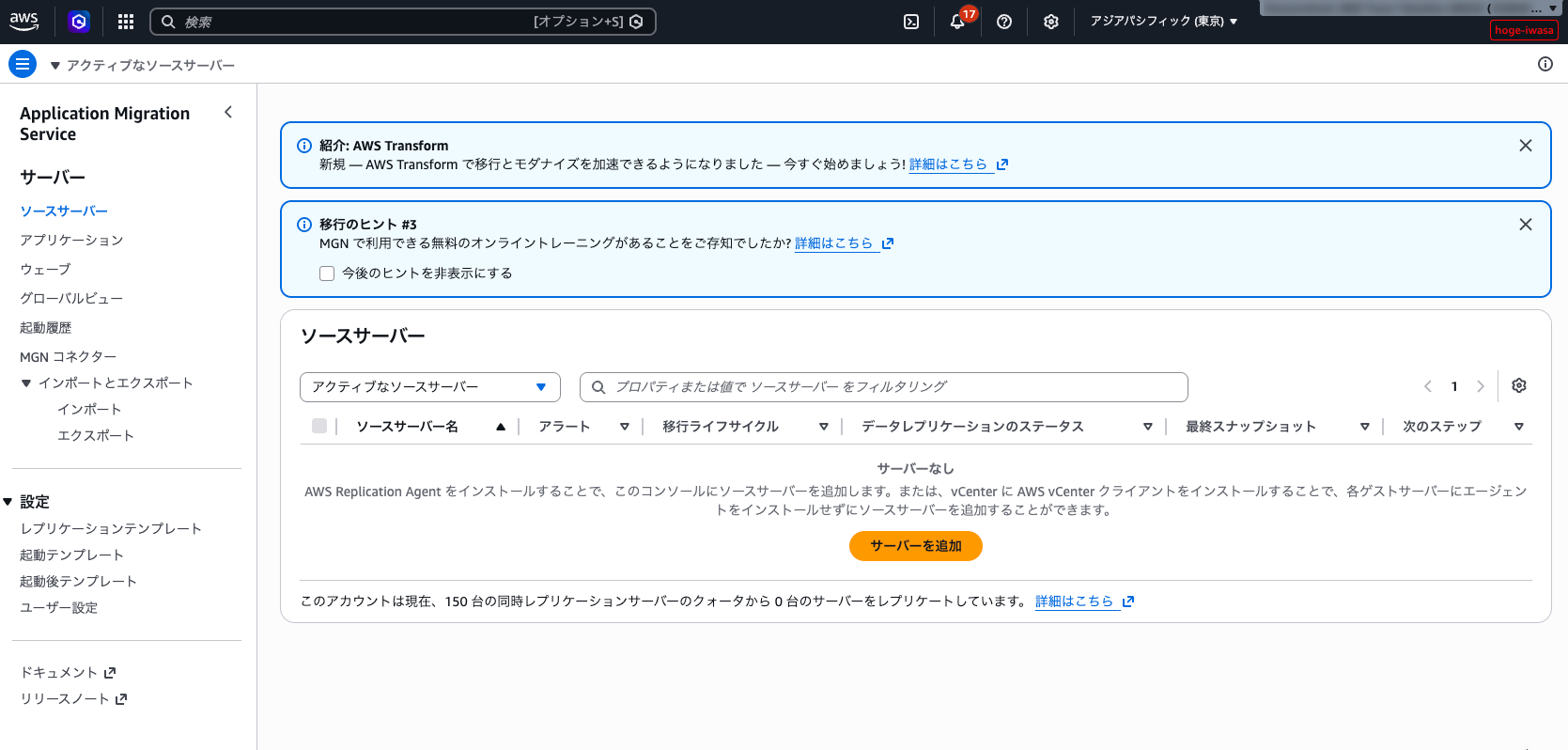The image size is (1568, 750).
Task: Click the Application Migration Service title
Action: (105, 124)
